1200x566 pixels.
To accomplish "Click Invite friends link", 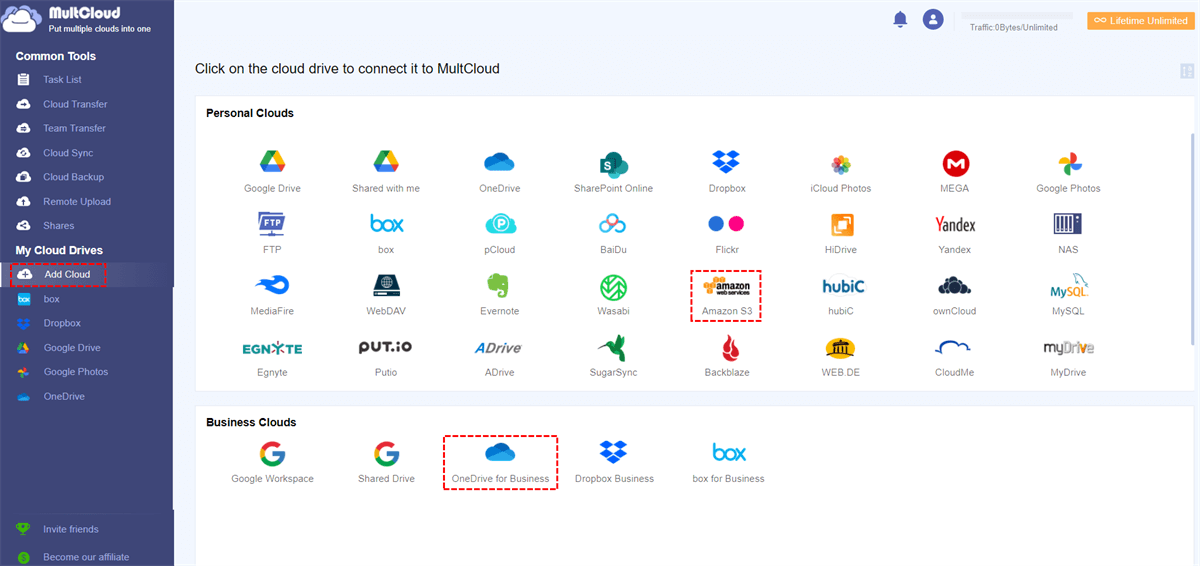I will click(70, 529).
